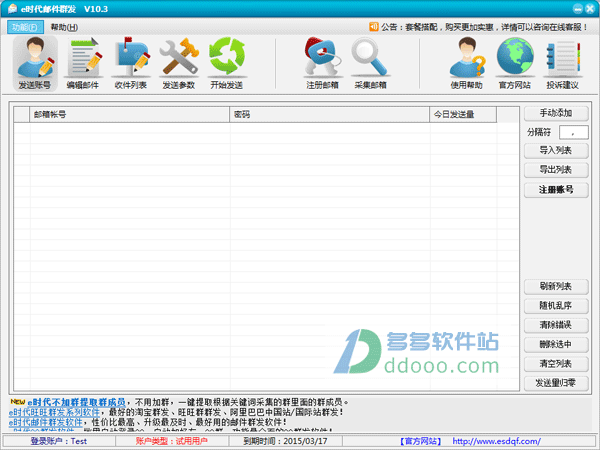This screenshot has height=450, width=600.
Task: Close the e时代邮件群发 window
Action: coord(590,8)
